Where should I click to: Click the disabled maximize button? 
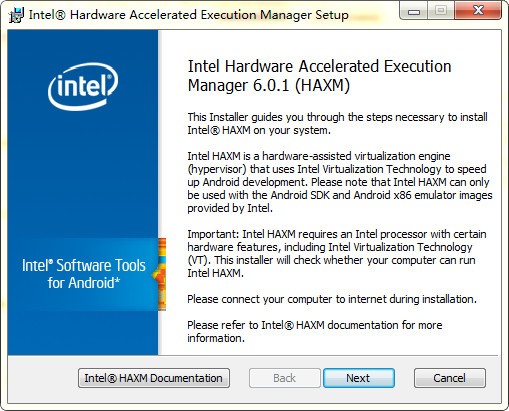point(441,11)
